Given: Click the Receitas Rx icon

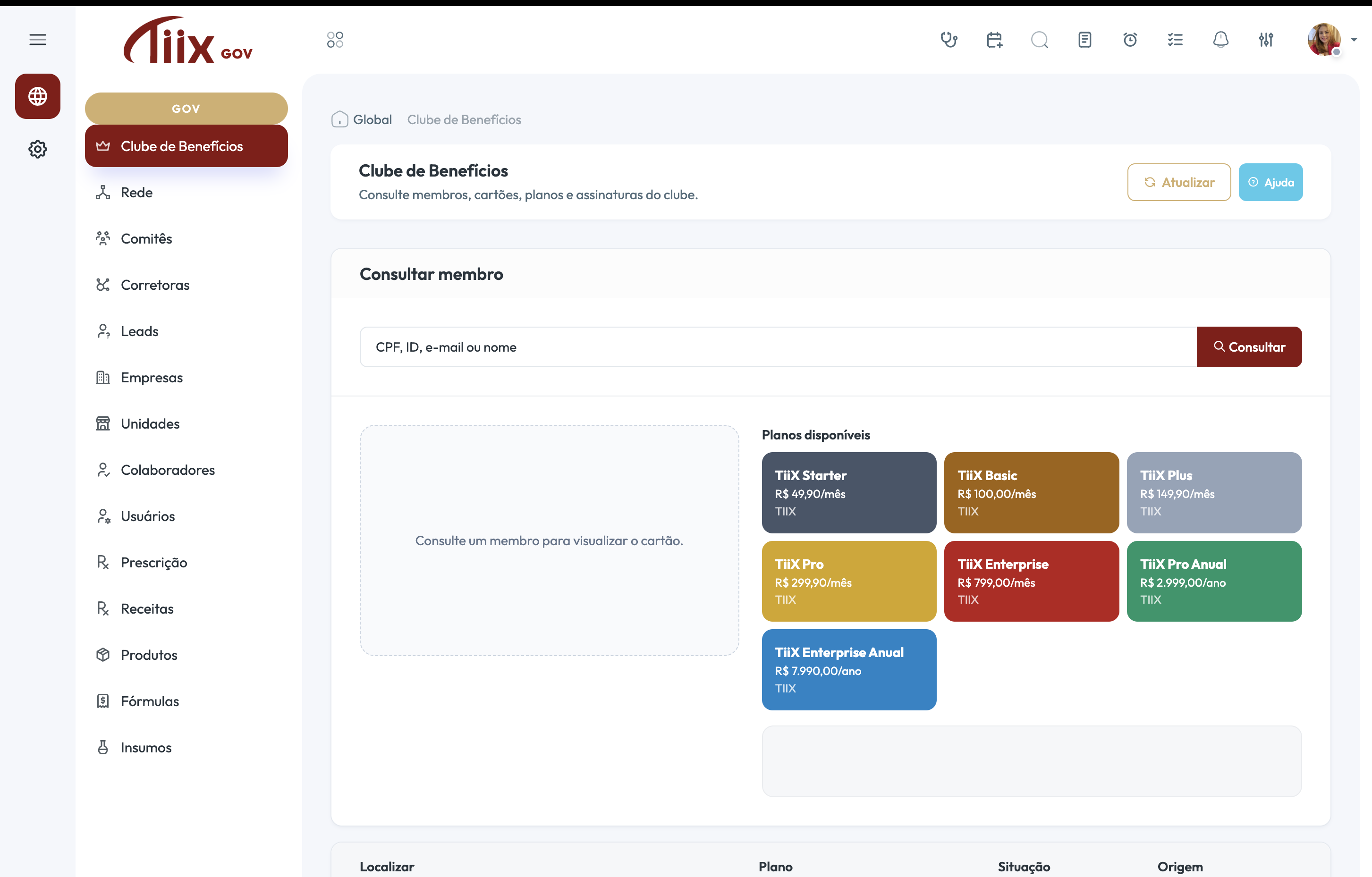Looking at the screenshot, I should click(x=102, y=608).
